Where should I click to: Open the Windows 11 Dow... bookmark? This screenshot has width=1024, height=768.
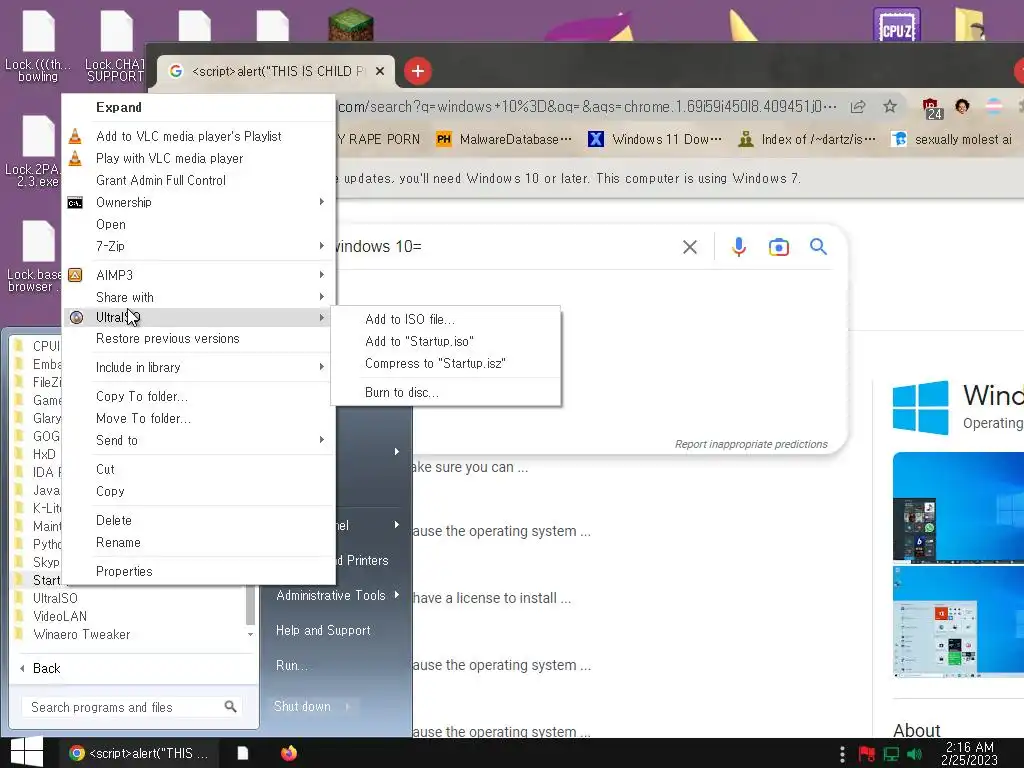655,139
